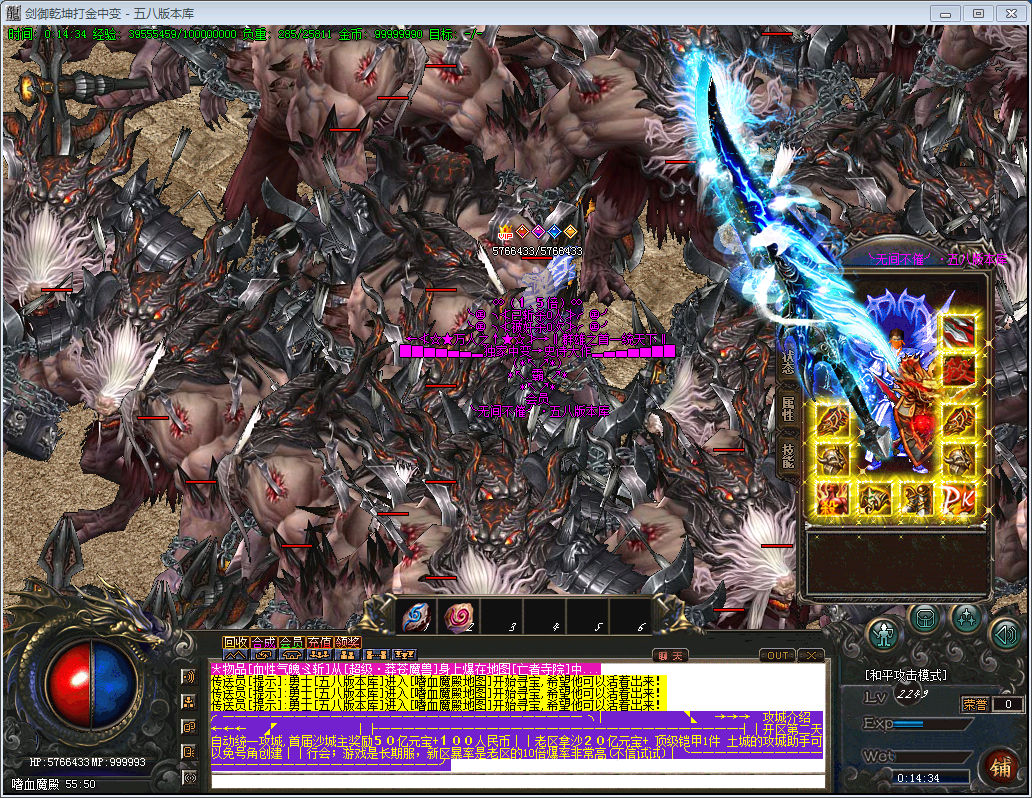Select empty hotbar slot 6
Viewport: 1032px width, 798px height.
(x=631, y=618)
